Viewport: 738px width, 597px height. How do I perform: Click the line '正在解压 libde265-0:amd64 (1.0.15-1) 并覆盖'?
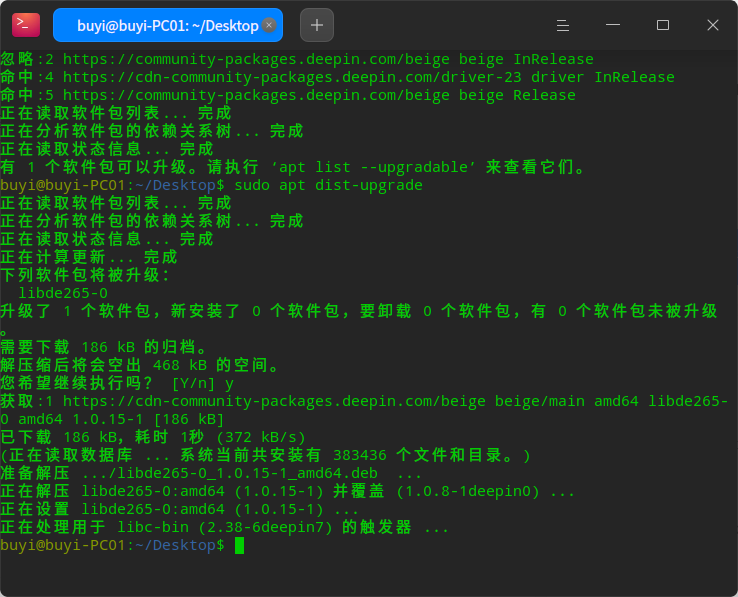288,491
